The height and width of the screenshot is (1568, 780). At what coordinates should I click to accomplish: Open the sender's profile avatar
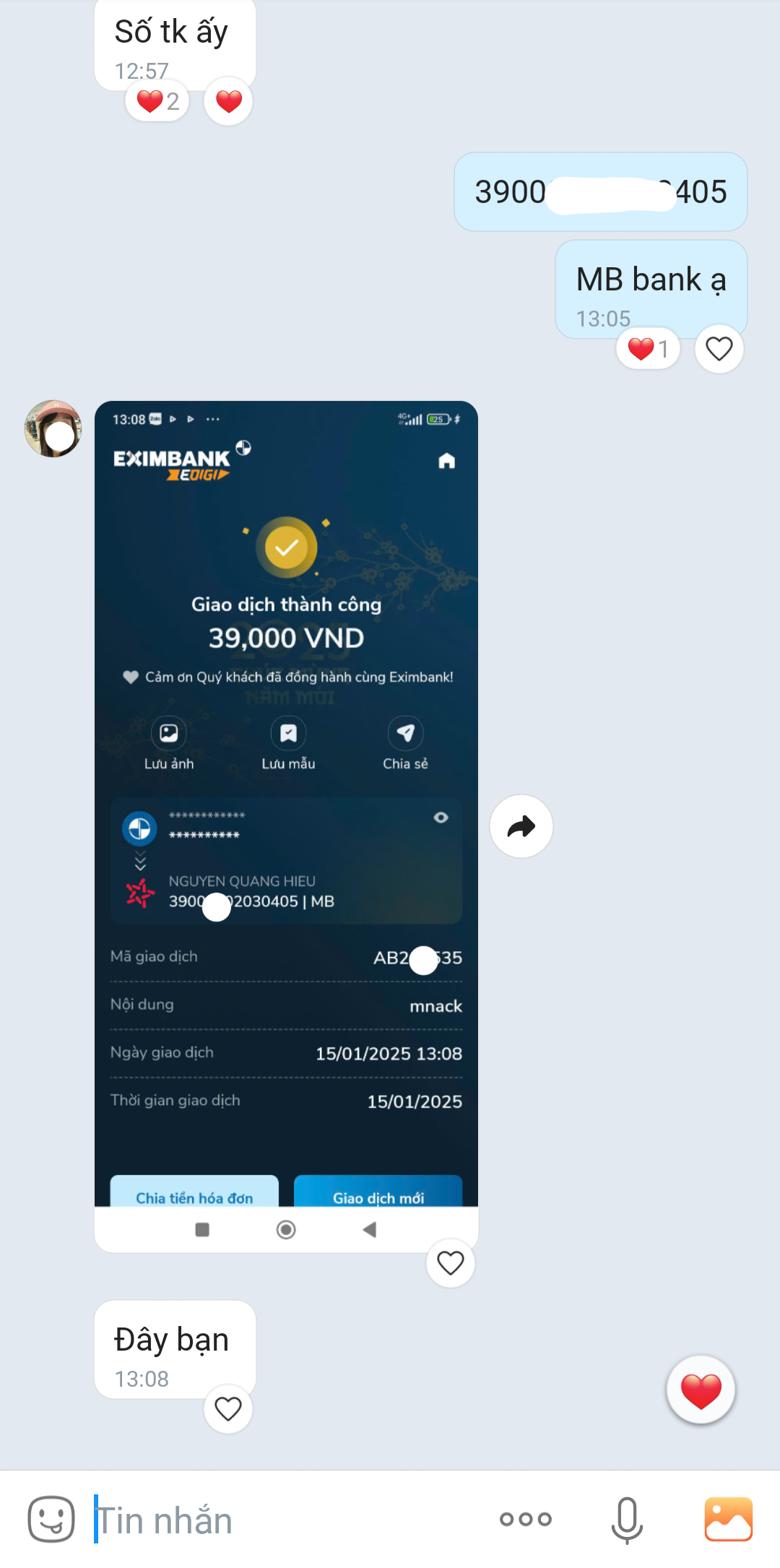click(53, 428)
